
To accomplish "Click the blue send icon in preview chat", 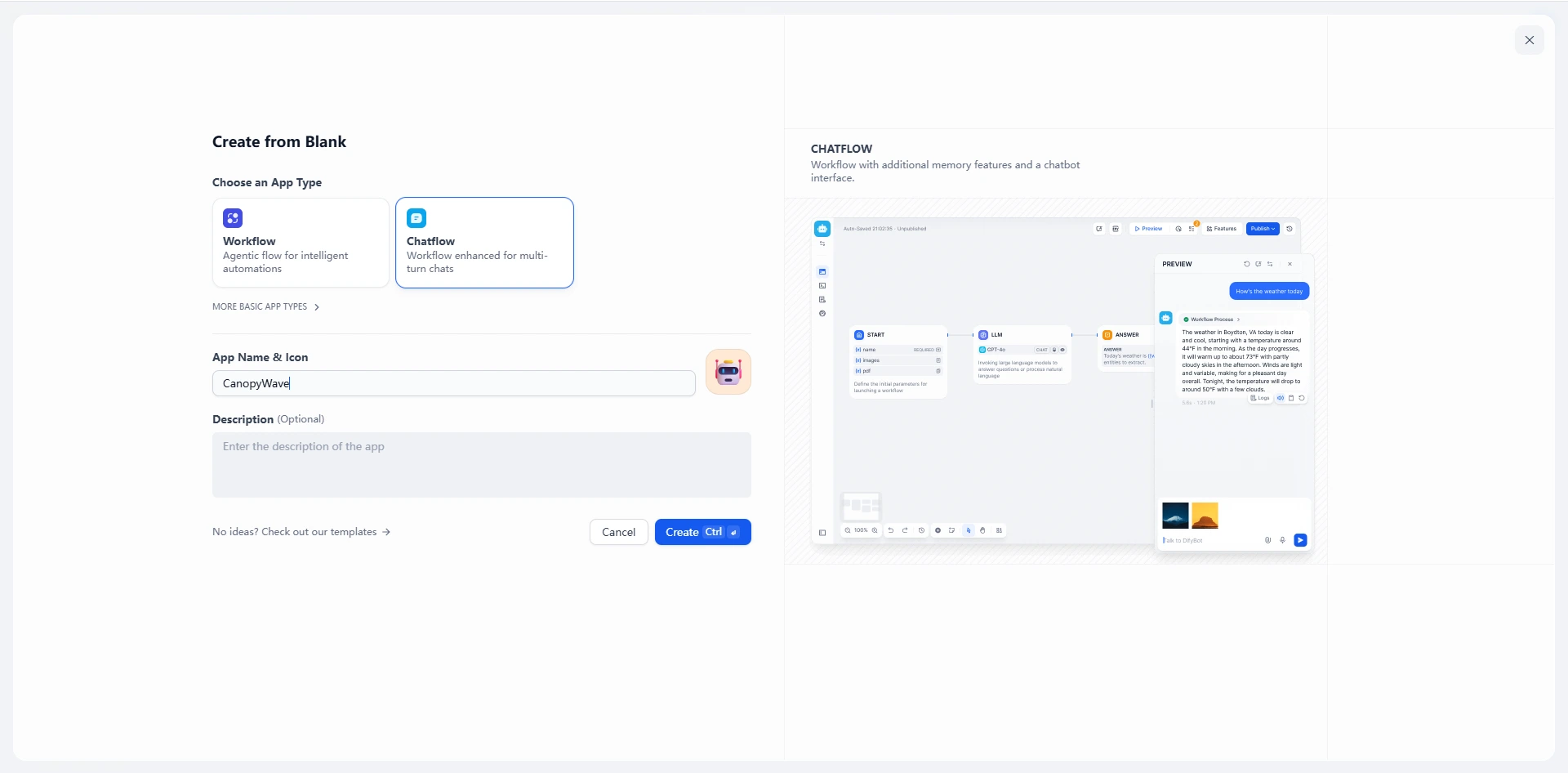I will pyautogui.click(x=1300, y=540).
